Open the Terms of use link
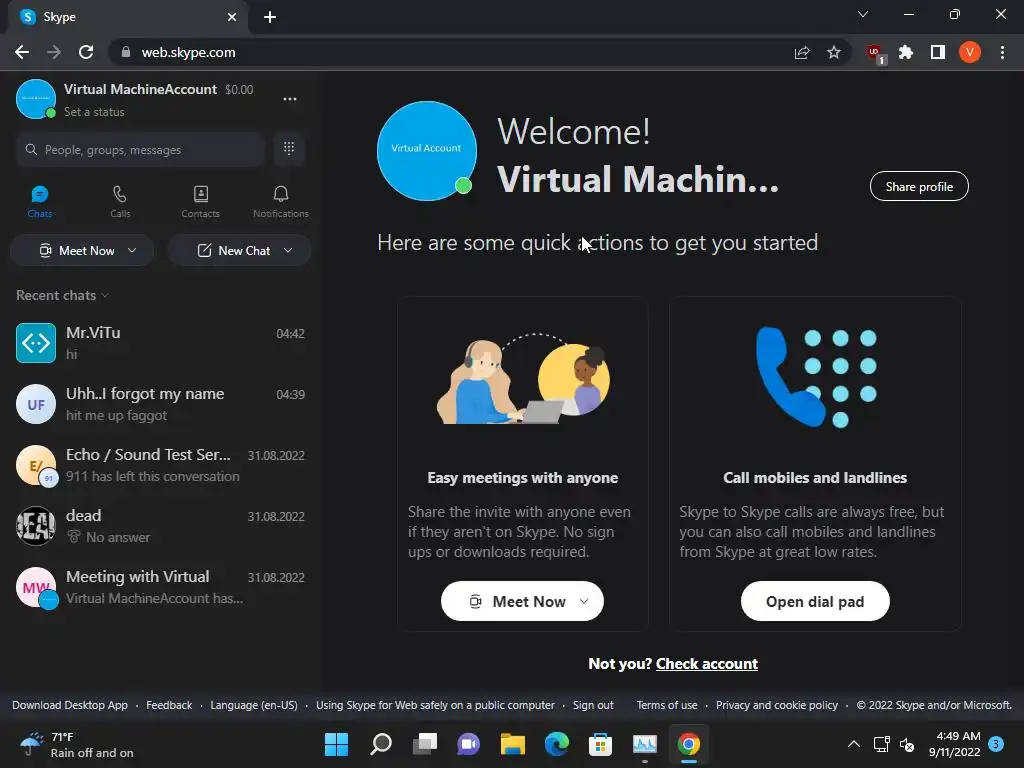 [667, 705]
